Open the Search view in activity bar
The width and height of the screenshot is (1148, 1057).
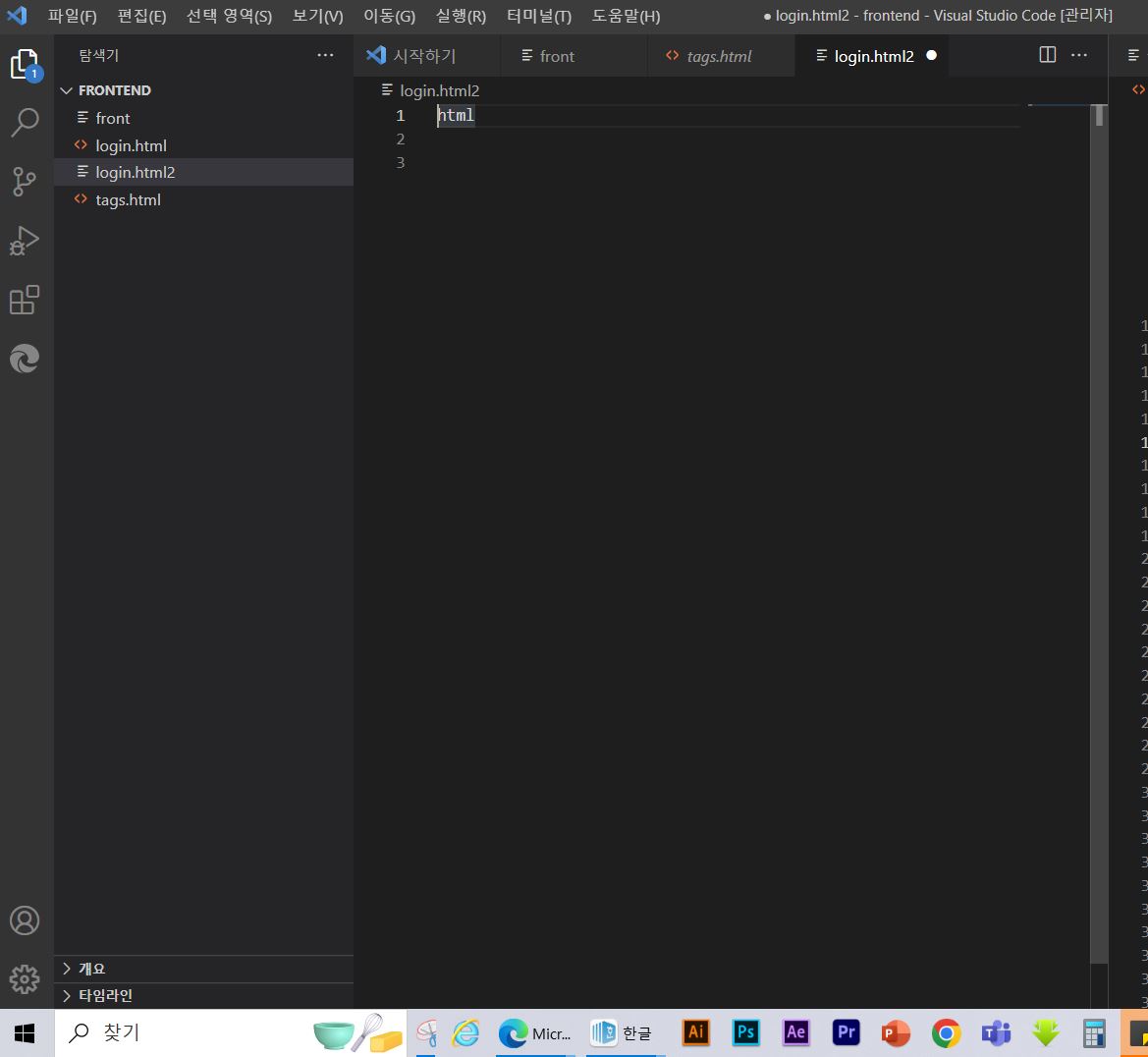pos(26,123)
